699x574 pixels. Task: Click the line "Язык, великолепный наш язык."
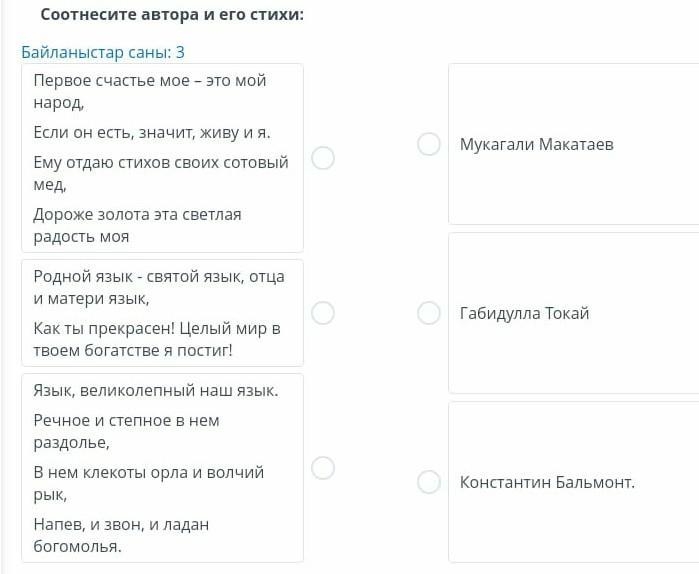(x=155, y=390)
